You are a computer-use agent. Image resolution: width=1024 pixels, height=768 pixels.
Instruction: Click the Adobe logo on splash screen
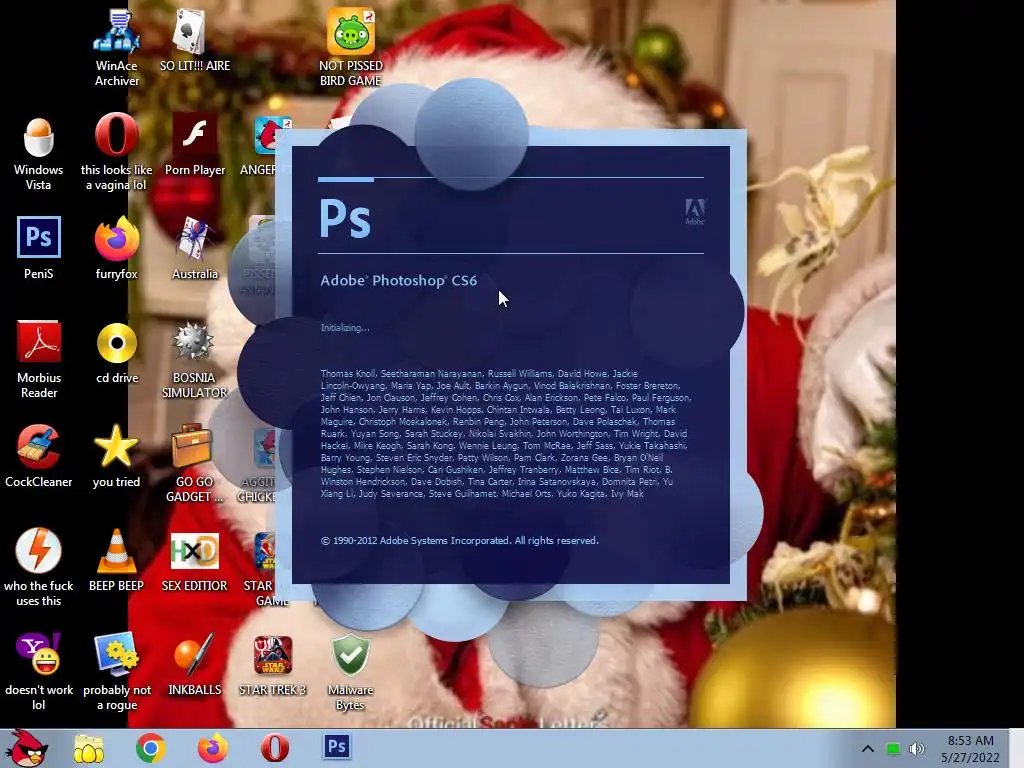pyautogui.click(x=694, y=212)
